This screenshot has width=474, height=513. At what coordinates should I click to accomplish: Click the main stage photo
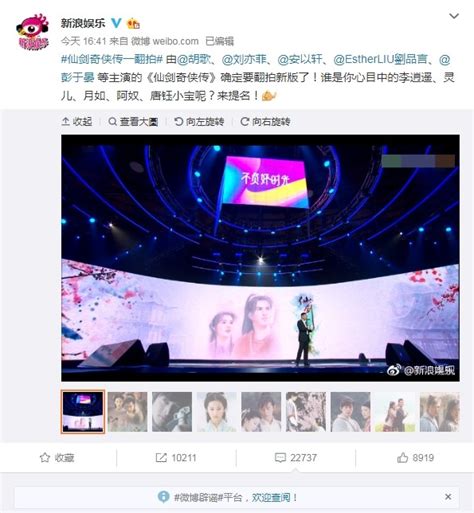click(x=260, y=258)
